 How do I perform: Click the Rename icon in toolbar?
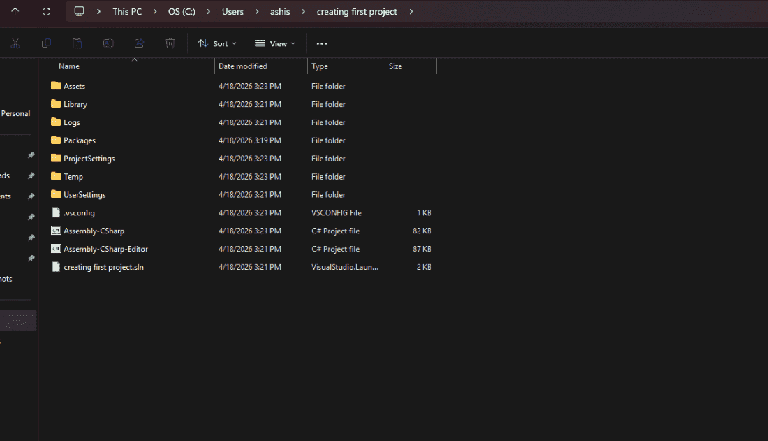[x=108, y=44]
